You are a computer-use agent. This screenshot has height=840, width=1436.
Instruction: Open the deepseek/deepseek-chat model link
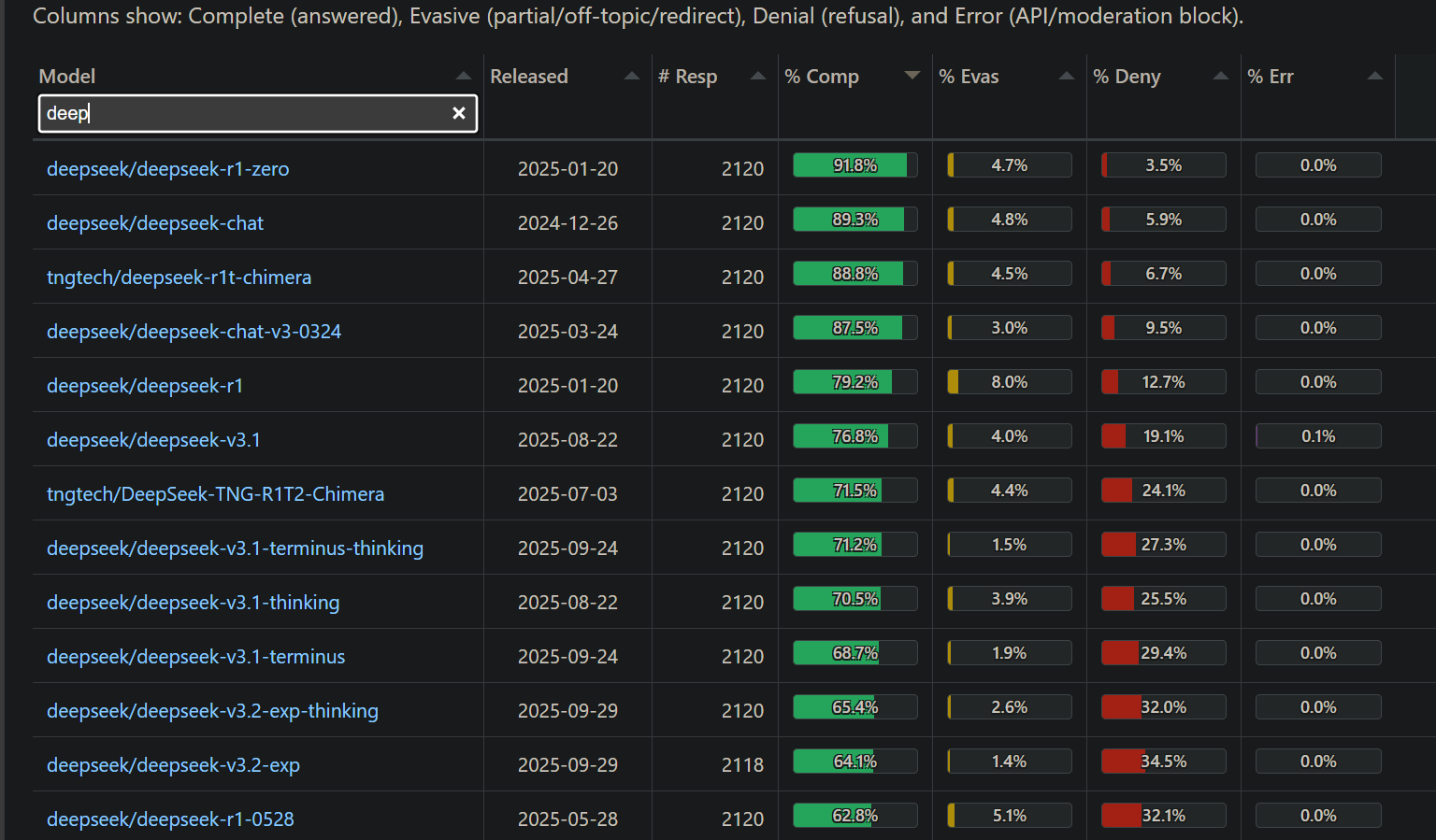[x=155, y=223]
